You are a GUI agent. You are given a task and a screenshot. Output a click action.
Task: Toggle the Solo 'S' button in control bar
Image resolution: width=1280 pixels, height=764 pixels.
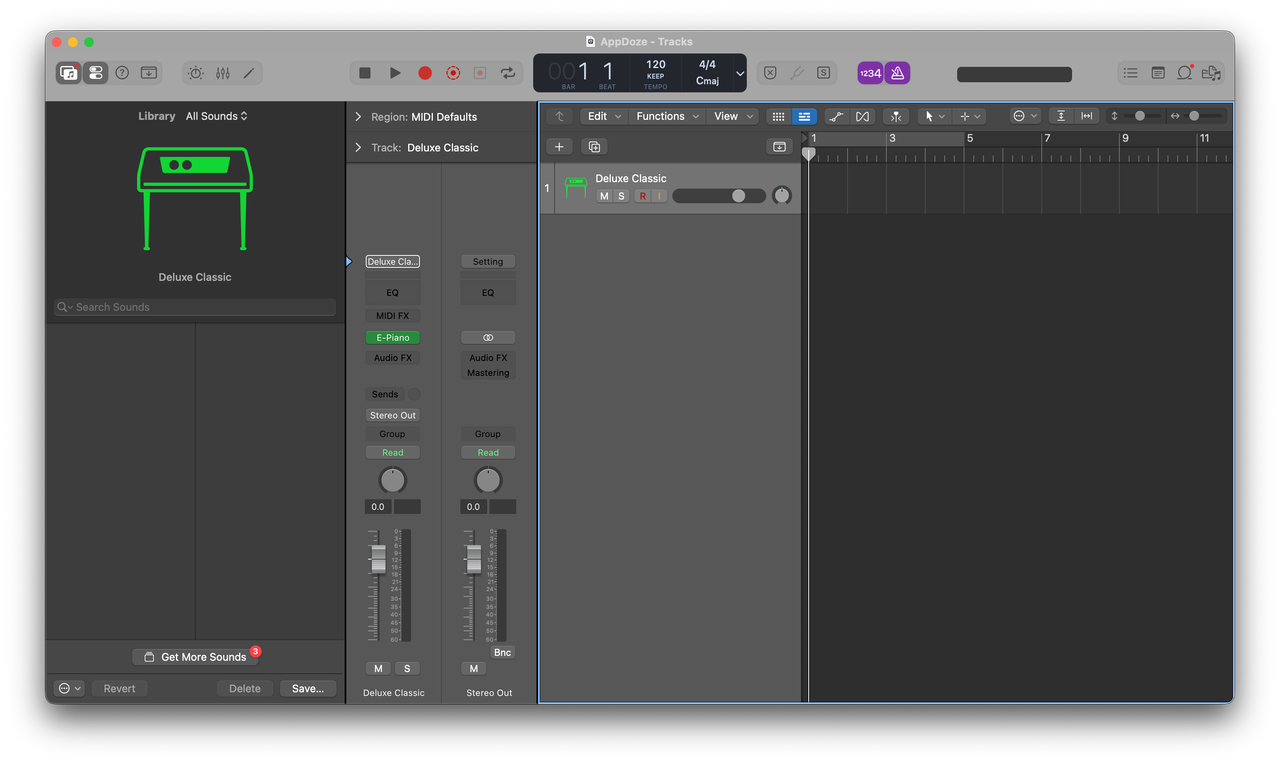[x=823, y=73]
